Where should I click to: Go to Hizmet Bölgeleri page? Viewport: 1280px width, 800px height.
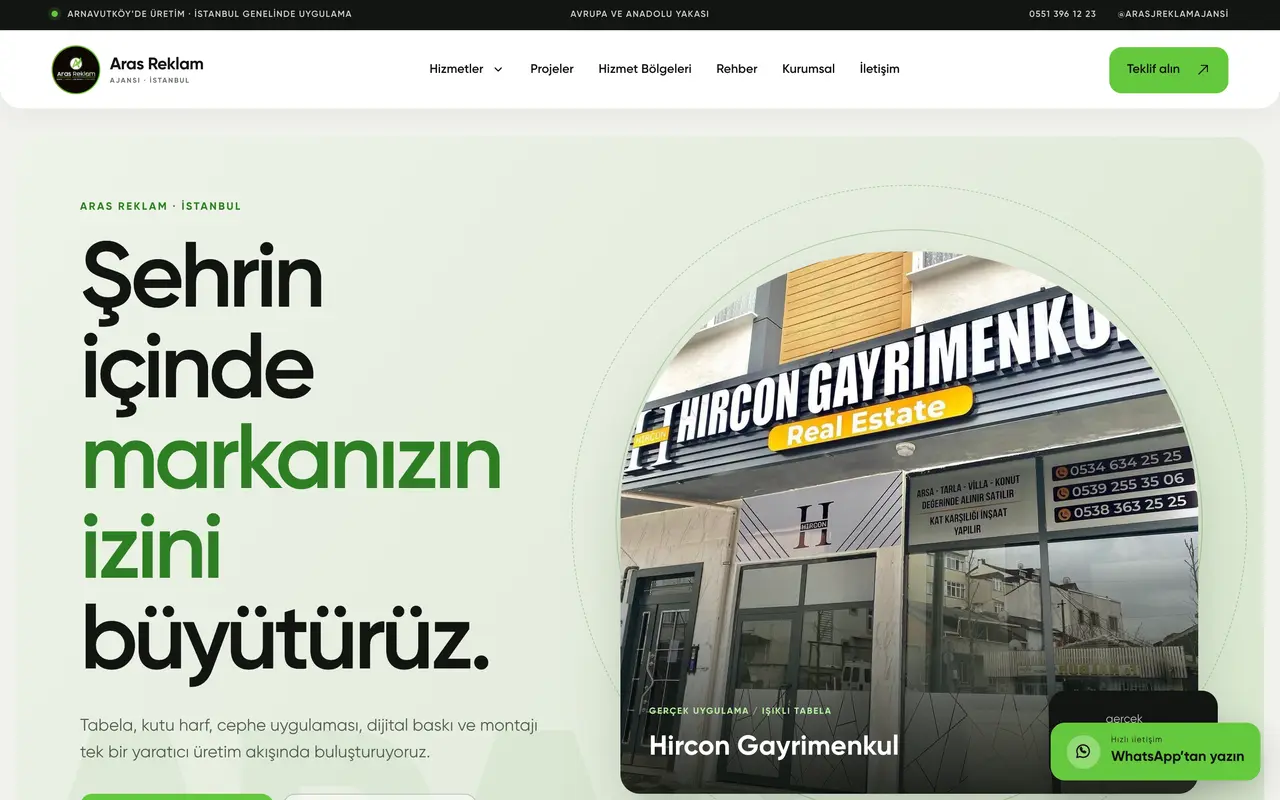(645, 69)
